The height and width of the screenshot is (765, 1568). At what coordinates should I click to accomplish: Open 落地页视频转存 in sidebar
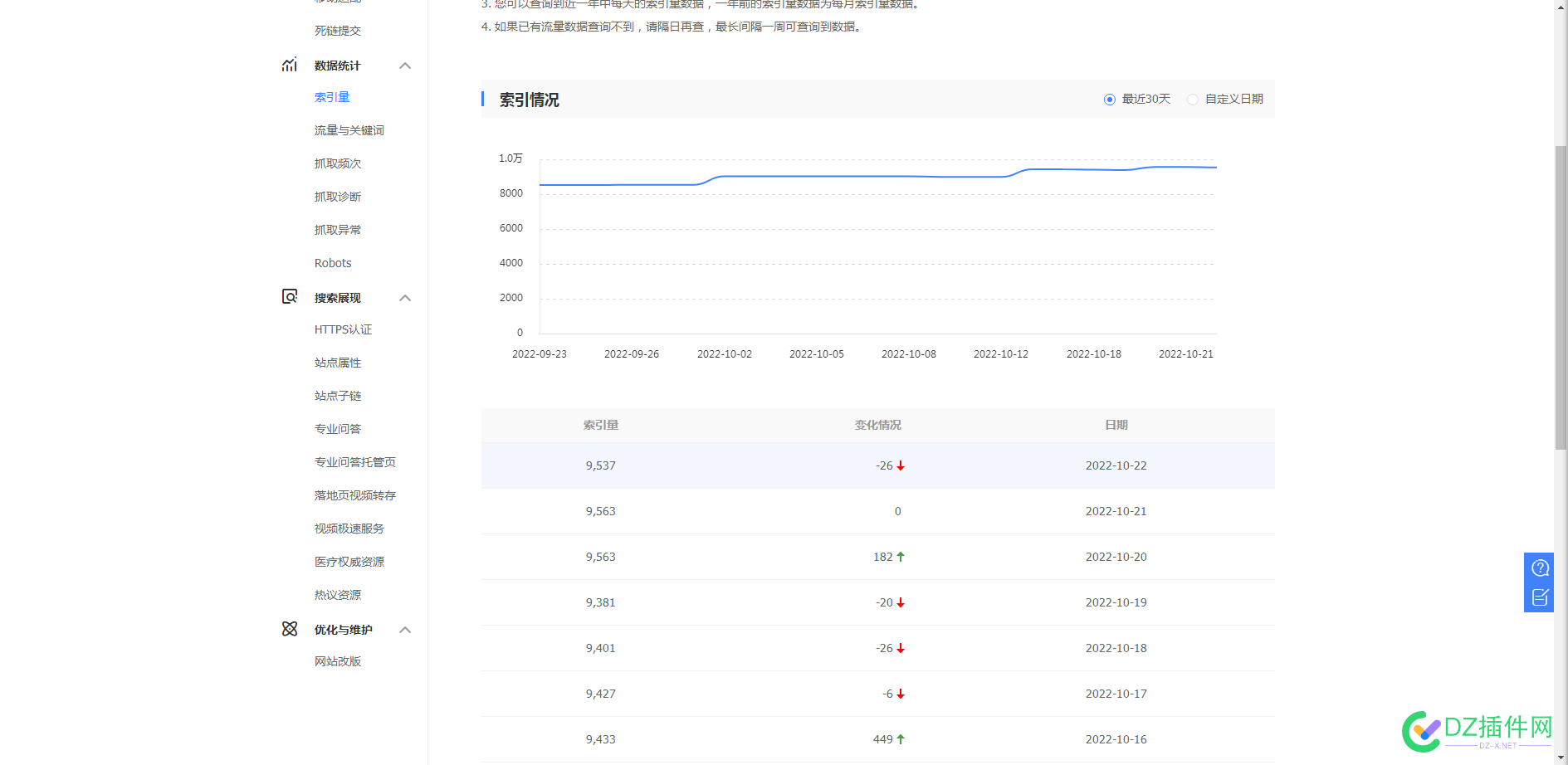pos(355,495)
